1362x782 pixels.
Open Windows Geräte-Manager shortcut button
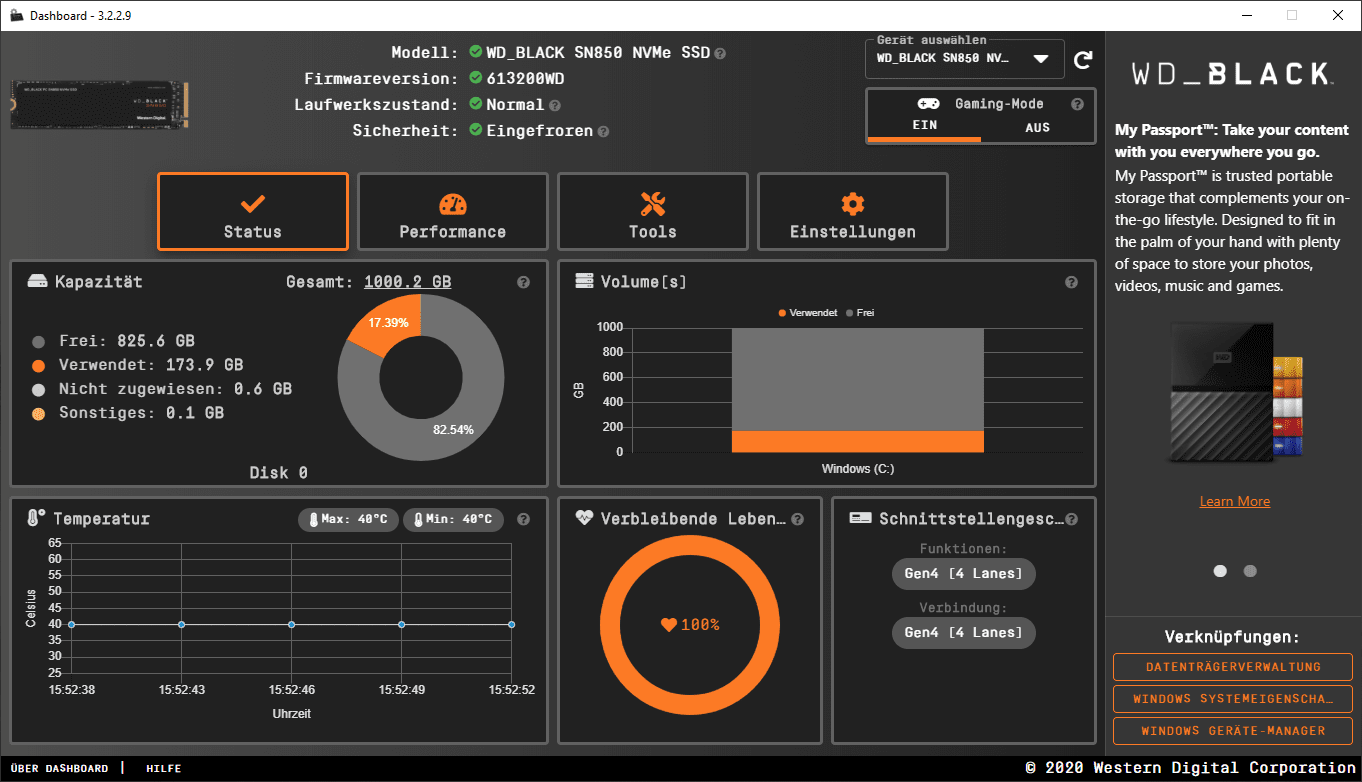tap(1233, 731)
